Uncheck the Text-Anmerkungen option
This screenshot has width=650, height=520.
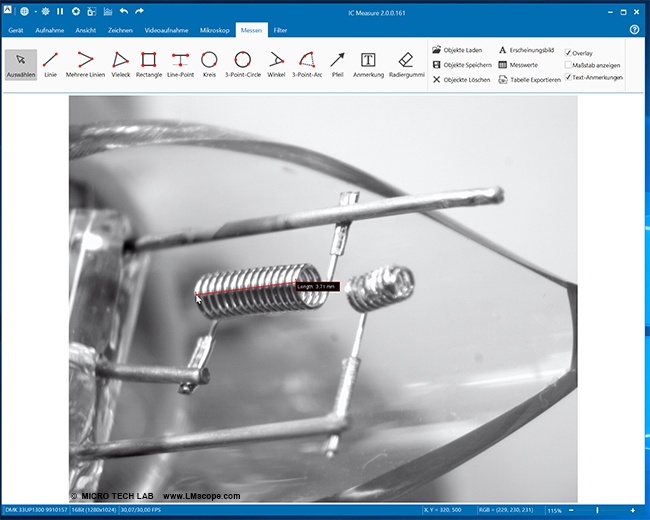569,77
